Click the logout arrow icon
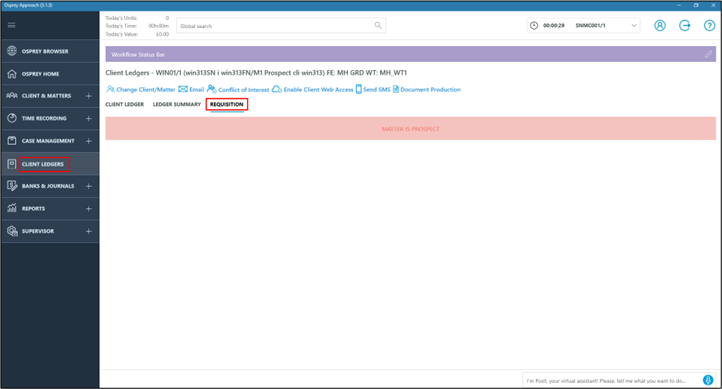Viewport: 722px width, 389px height. [685, 25]
